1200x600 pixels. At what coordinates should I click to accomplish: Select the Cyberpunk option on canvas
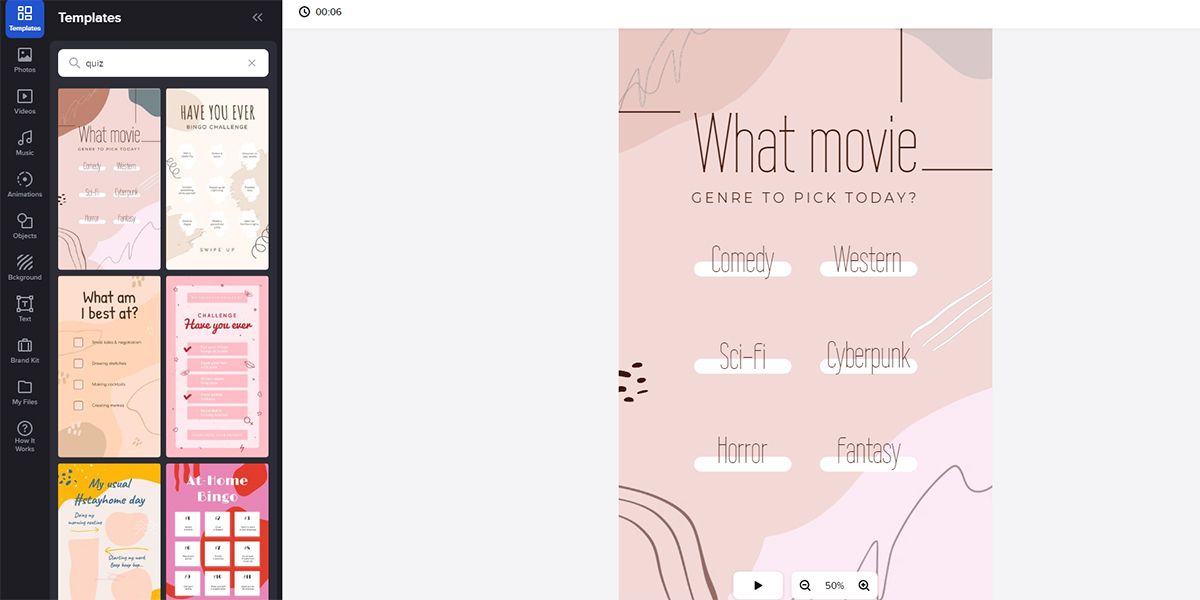[x=868, y=356]
